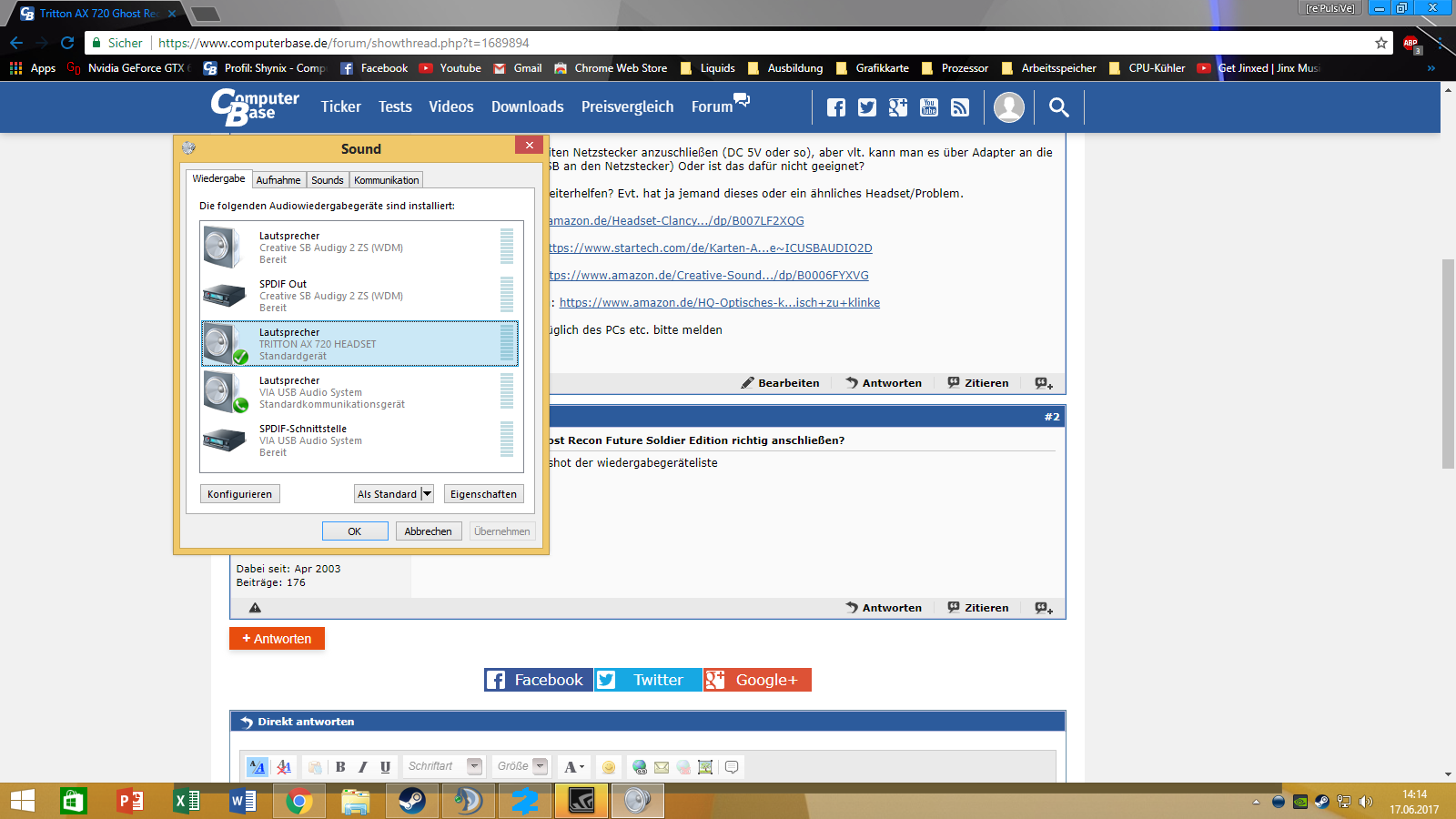
Task: Switch to the Aufnahme tab
Action: click(278, 180)
